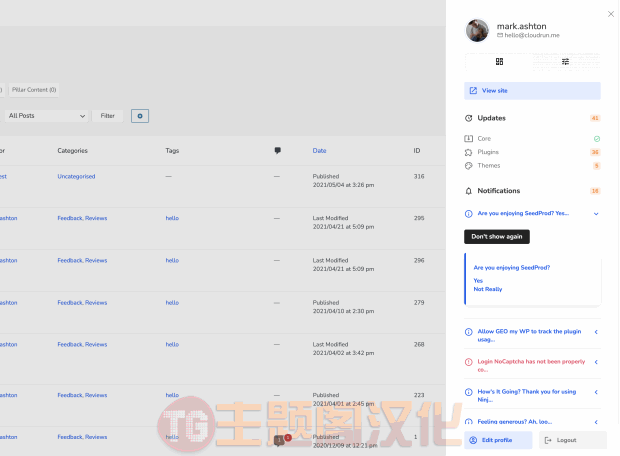
Task: Expand the Login NoCaptcha warning notification
Action: [x=596, y=362]
